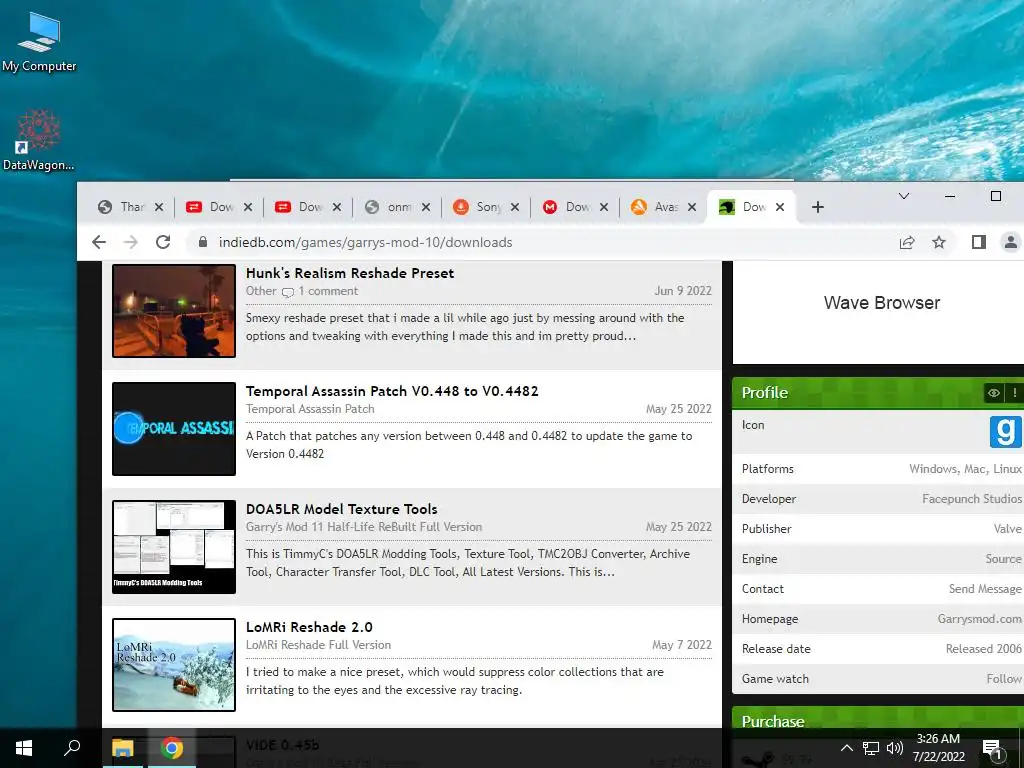Open File Explorer from the taskbar
This screenshot has height=768, width=1024.
pyautogui.click(x=122, y=748)
